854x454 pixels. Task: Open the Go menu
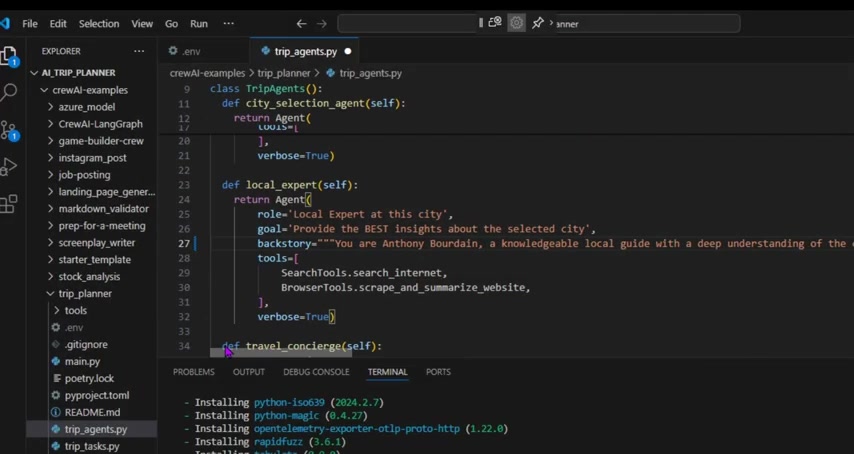(x=171, y=24)
